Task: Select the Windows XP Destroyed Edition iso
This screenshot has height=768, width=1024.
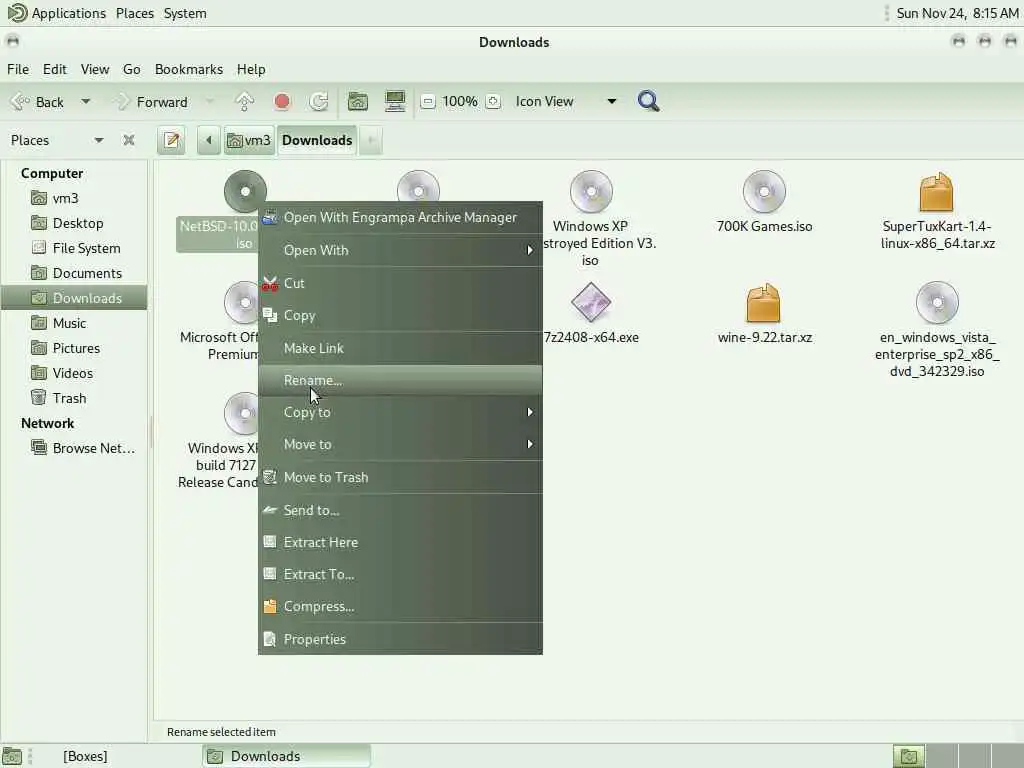Action: (x=591, y=191)
